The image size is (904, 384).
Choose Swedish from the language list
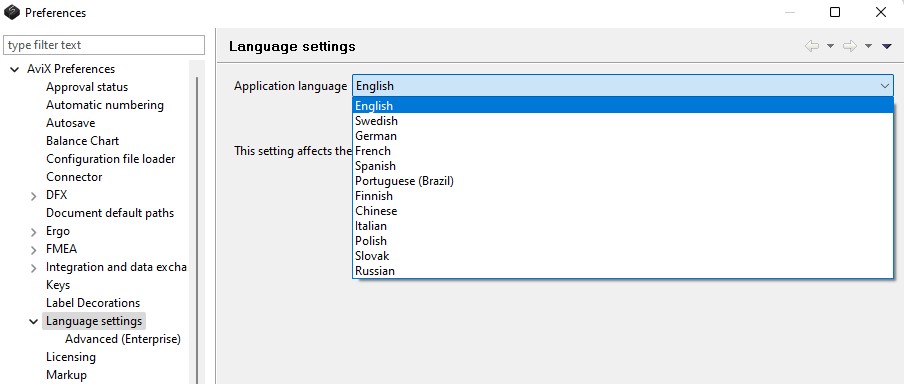coord(623,121)
